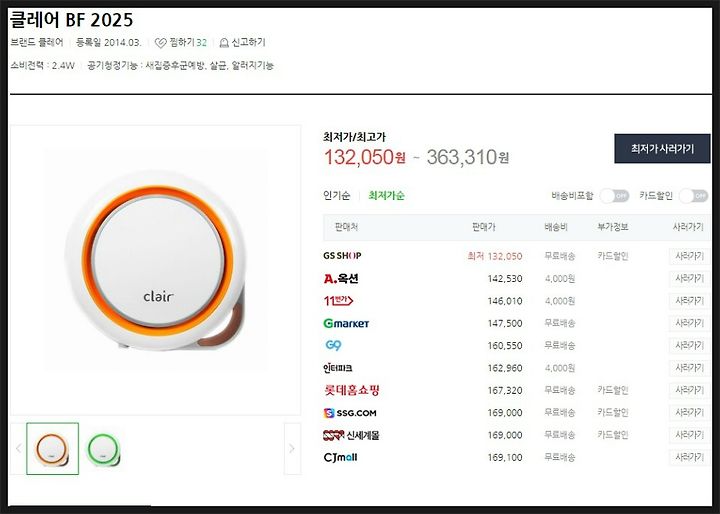
Task: Show next thumbnail with right arrow
Action: click(292, 448)
